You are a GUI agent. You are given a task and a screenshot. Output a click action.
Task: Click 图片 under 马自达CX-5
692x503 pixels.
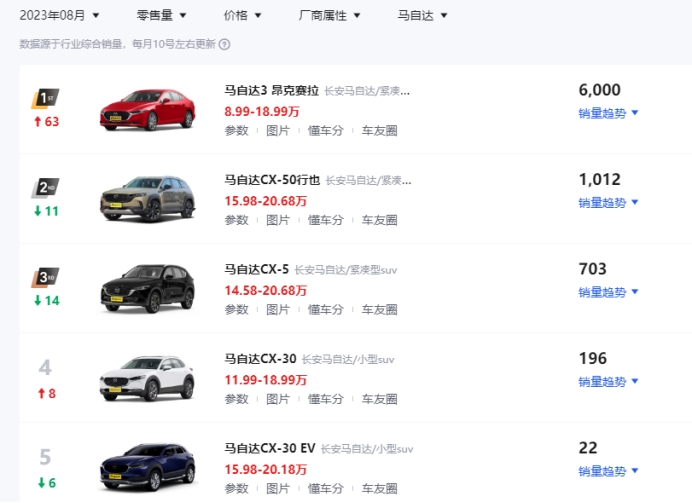[x=278, y=310]
